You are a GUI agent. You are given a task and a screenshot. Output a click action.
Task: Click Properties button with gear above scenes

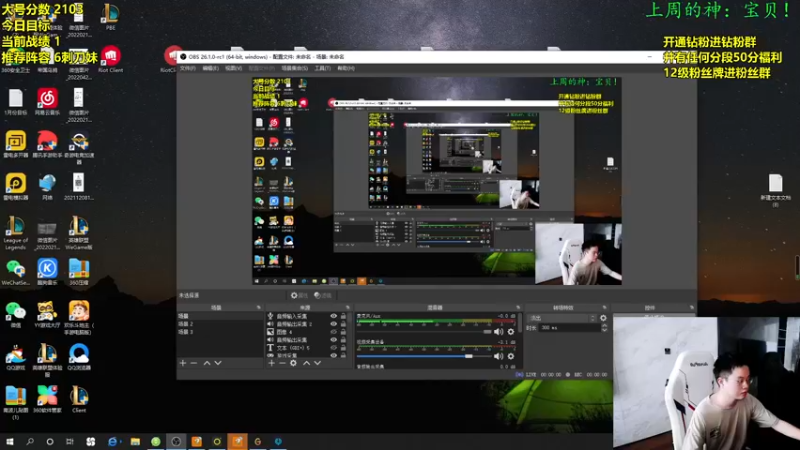[x=299, y=295]
